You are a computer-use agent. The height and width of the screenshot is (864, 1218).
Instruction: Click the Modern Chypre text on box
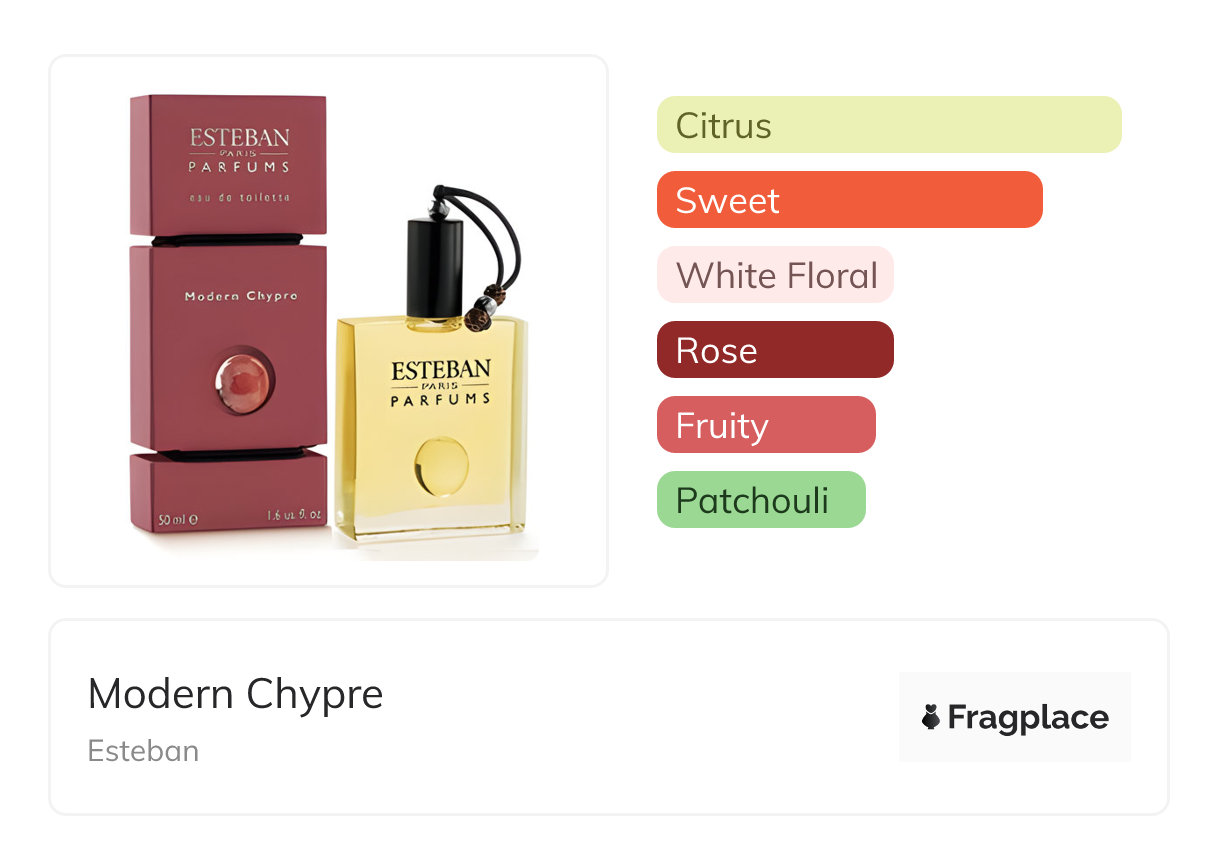click(241, 296)
